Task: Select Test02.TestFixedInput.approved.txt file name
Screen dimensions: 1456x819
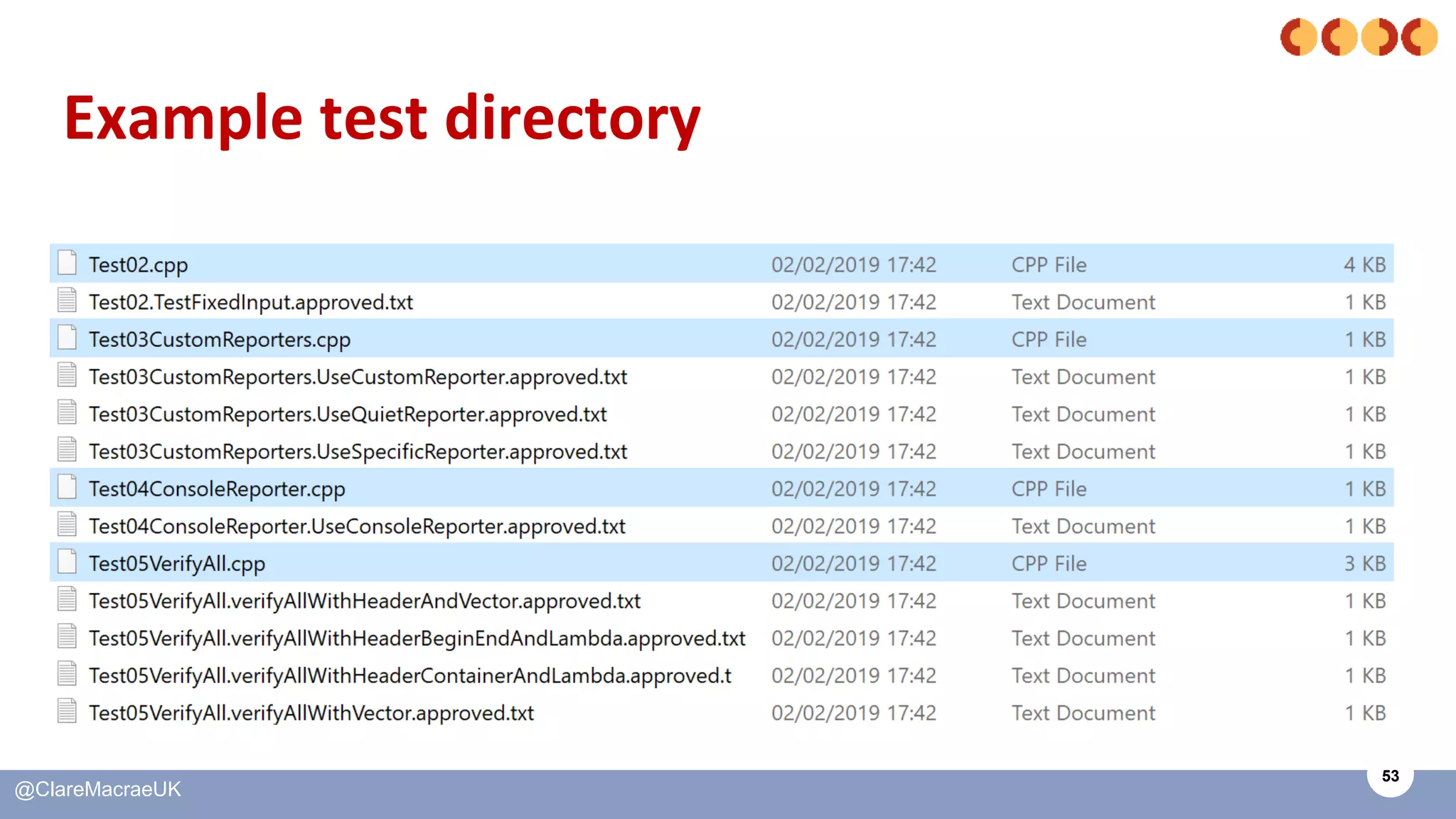Action: (x=251, y=303)
